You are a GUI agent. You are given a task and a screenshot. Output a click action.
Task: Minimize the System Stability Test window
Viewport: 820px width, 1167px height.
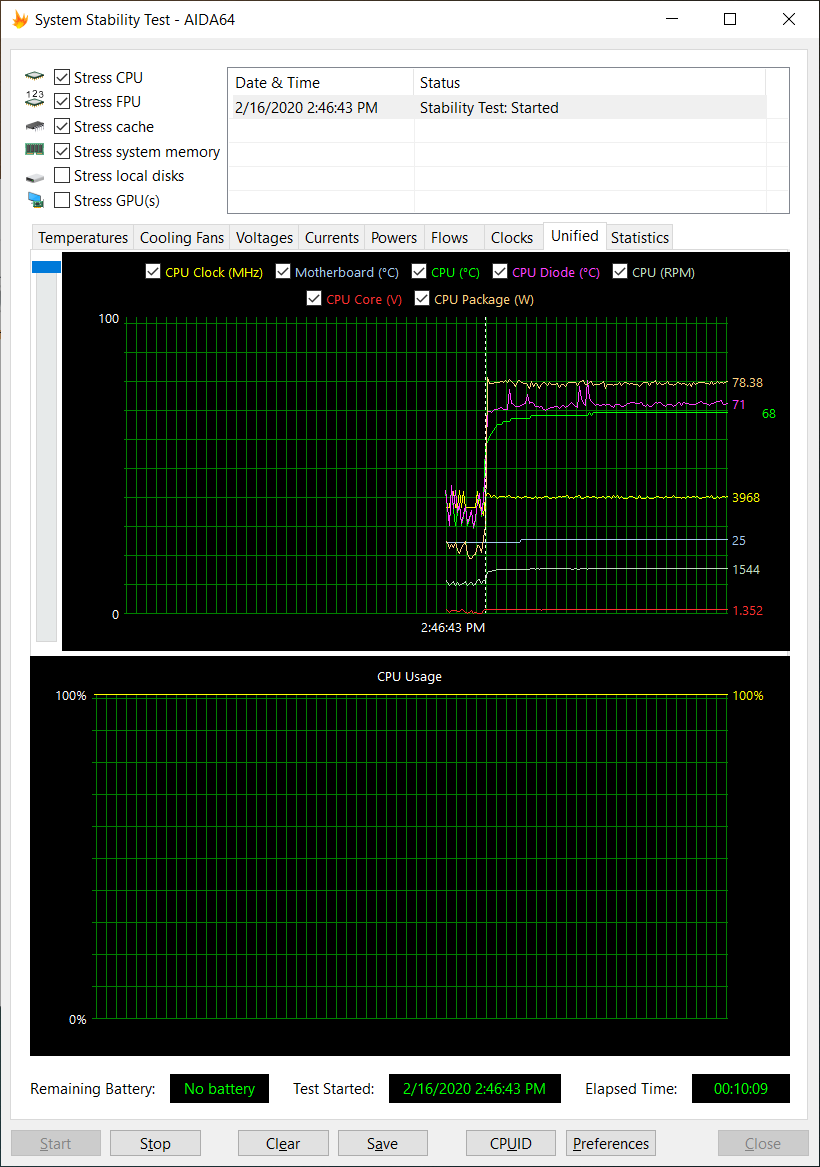point(672,19)
